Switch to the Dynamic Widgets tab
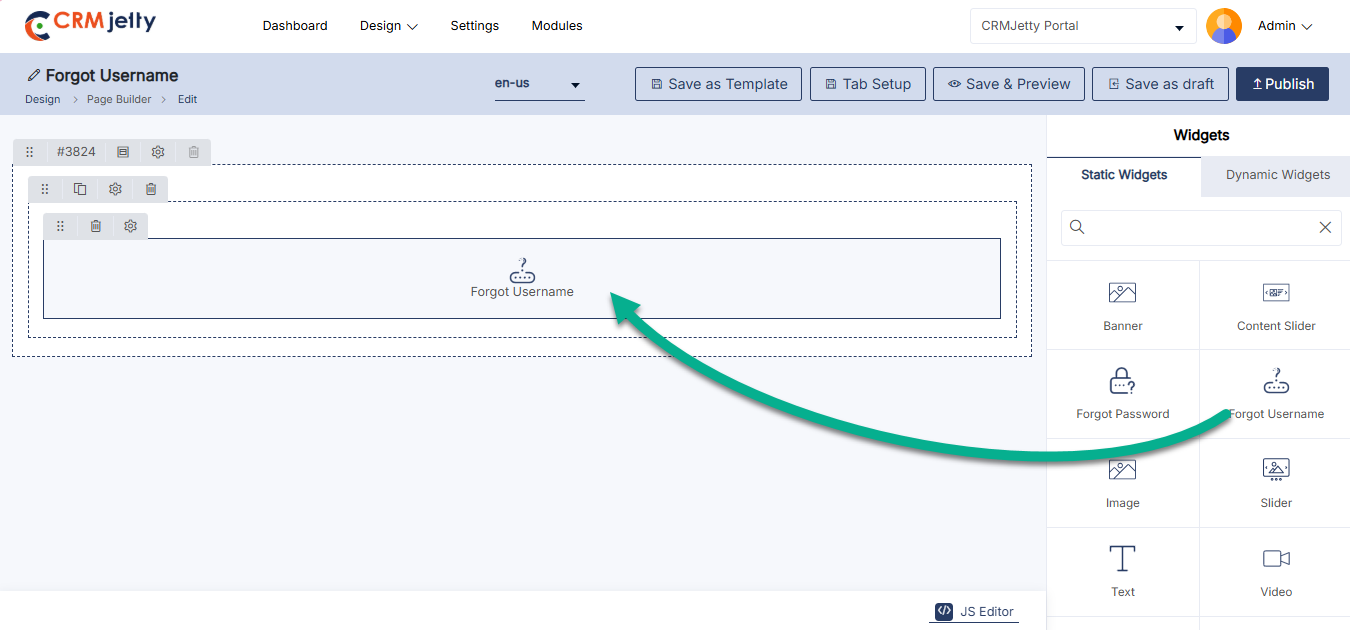Screen dimensions: 1350x630 tap(1277, 175)
